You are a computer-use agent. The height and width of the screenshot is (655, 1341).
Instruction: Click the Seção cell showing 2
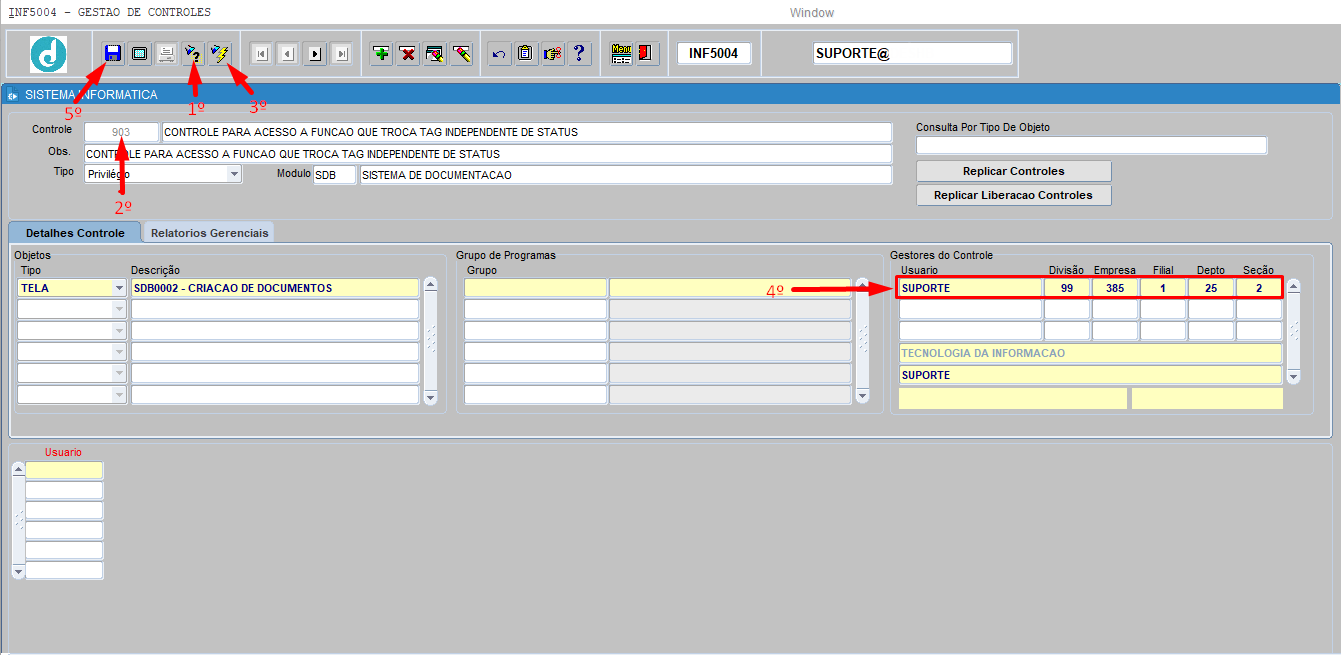[x=1259, y=289]
